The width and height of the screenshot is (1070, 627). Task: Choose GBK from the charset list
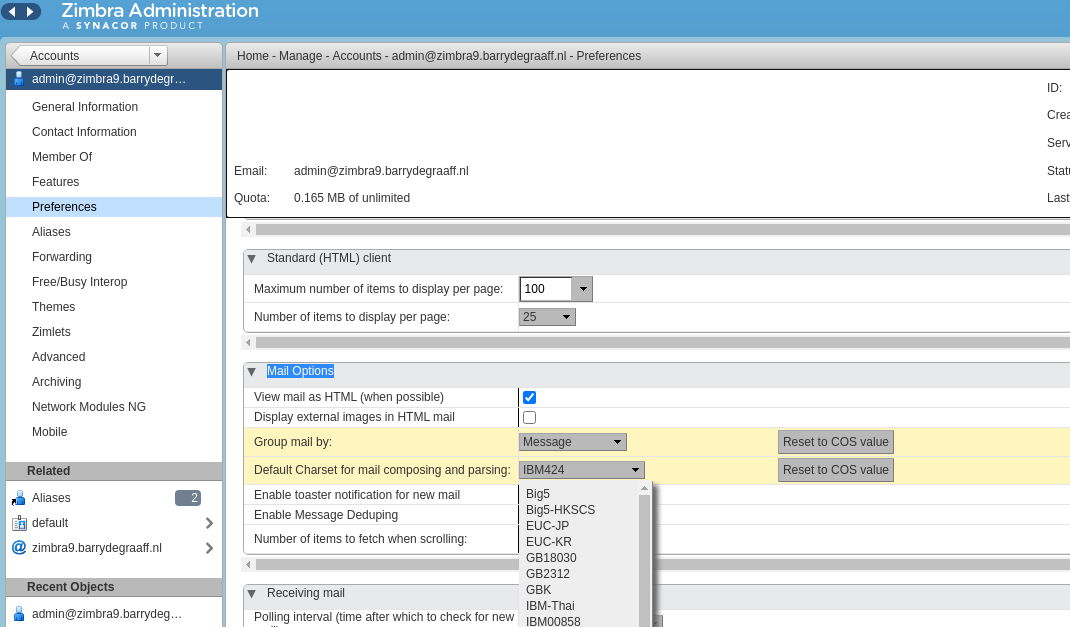(538, 590)
